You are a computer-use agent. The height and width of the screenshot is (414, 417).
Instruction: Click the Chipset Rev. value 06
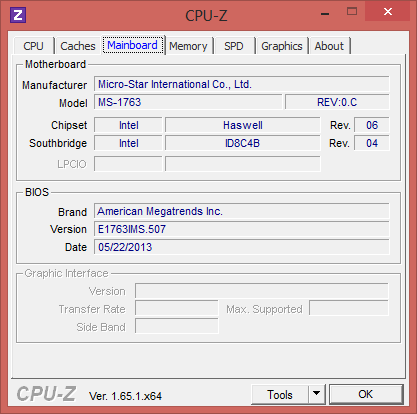tap(372, 125)
